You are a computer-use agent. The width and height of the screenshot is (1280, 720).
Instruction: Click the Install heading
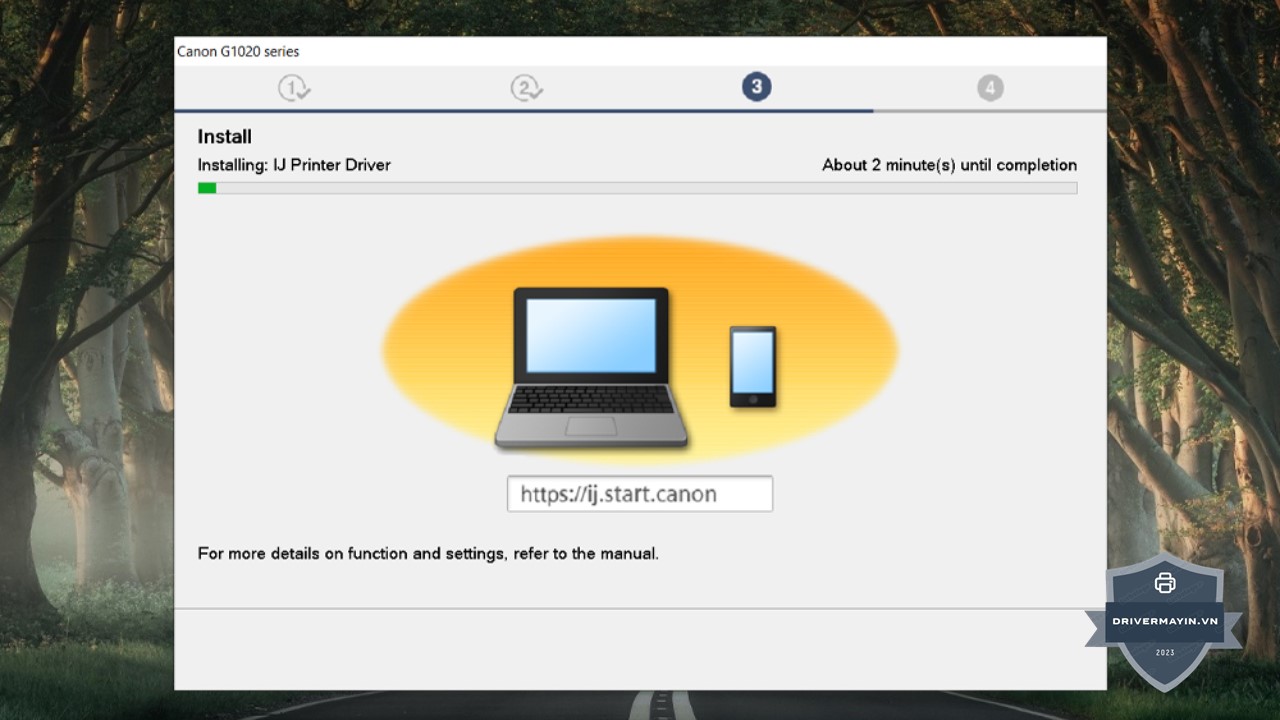point(224,137)
